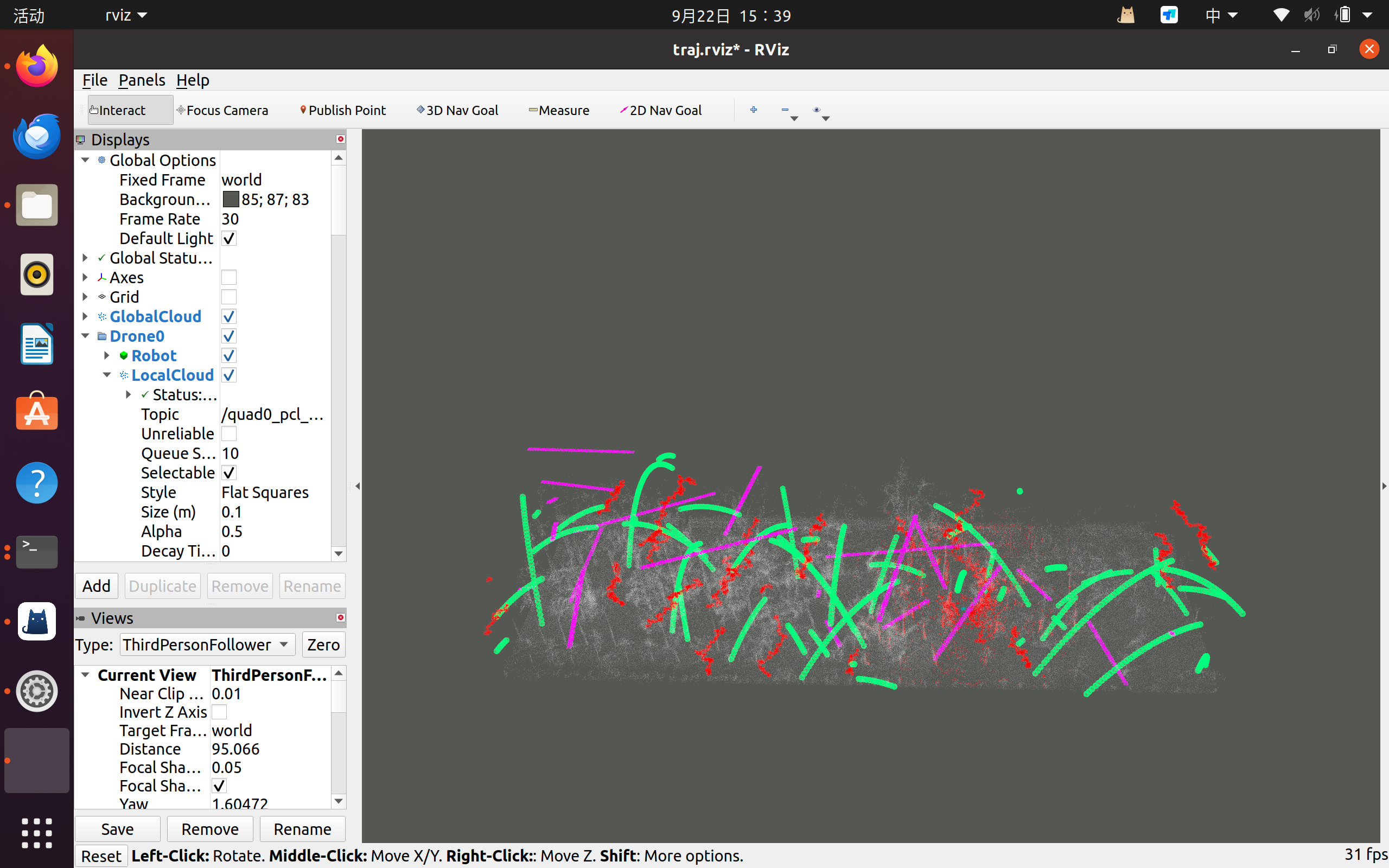
Task: Collapse the Drone0 group
Action: tap(86, 336)
